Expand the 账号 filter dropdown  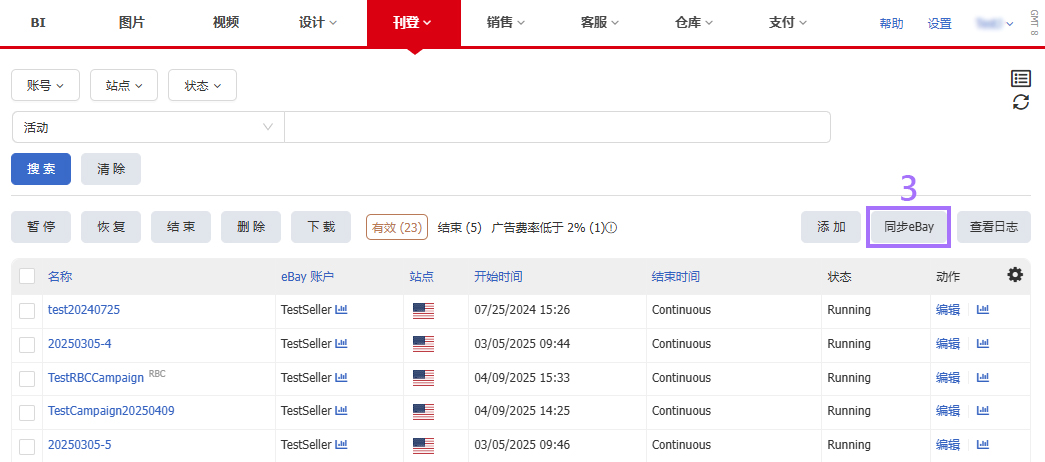coord(46,85)
